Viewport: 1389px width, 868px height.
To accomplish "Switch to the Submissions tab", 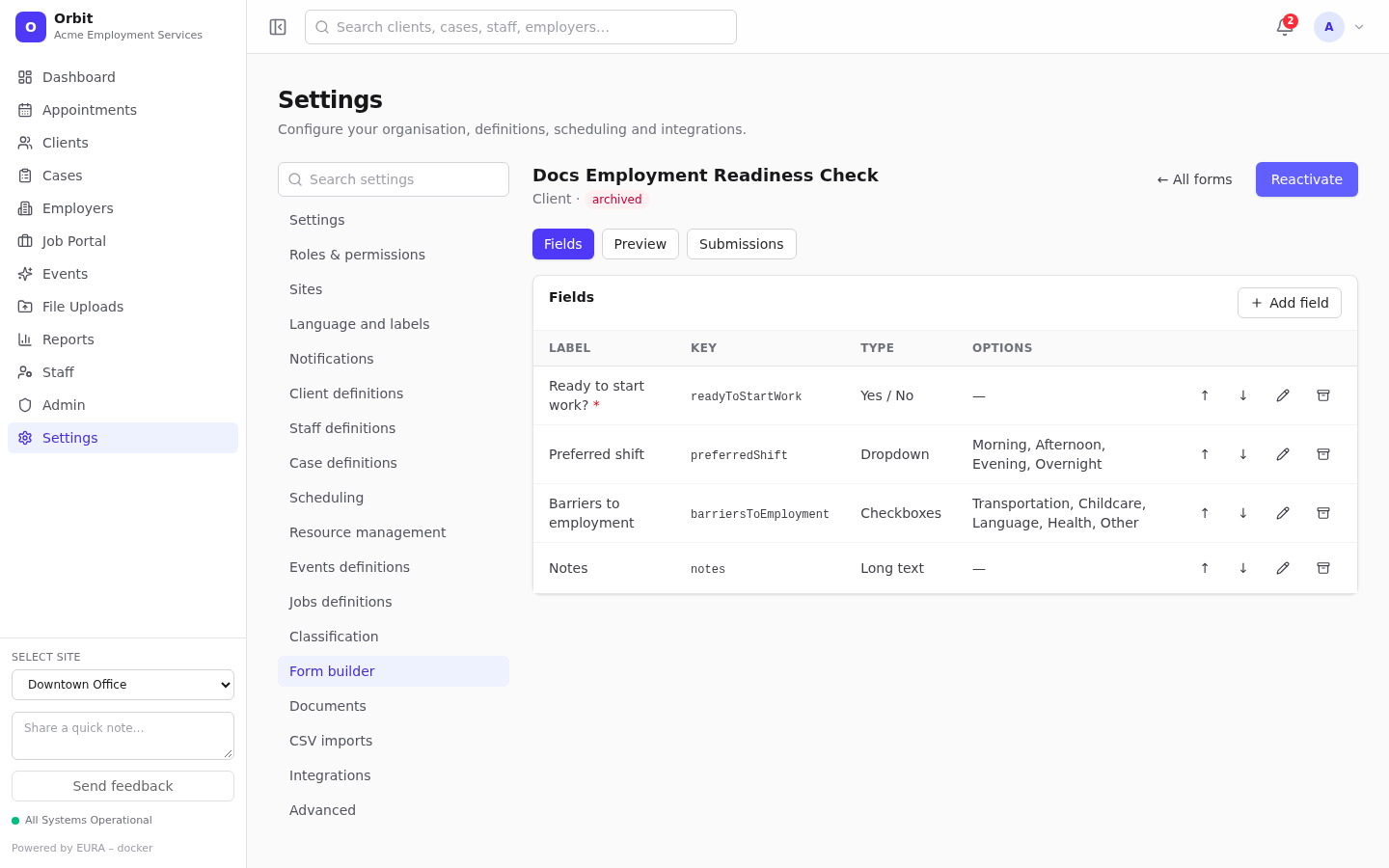I will point(742,244).
